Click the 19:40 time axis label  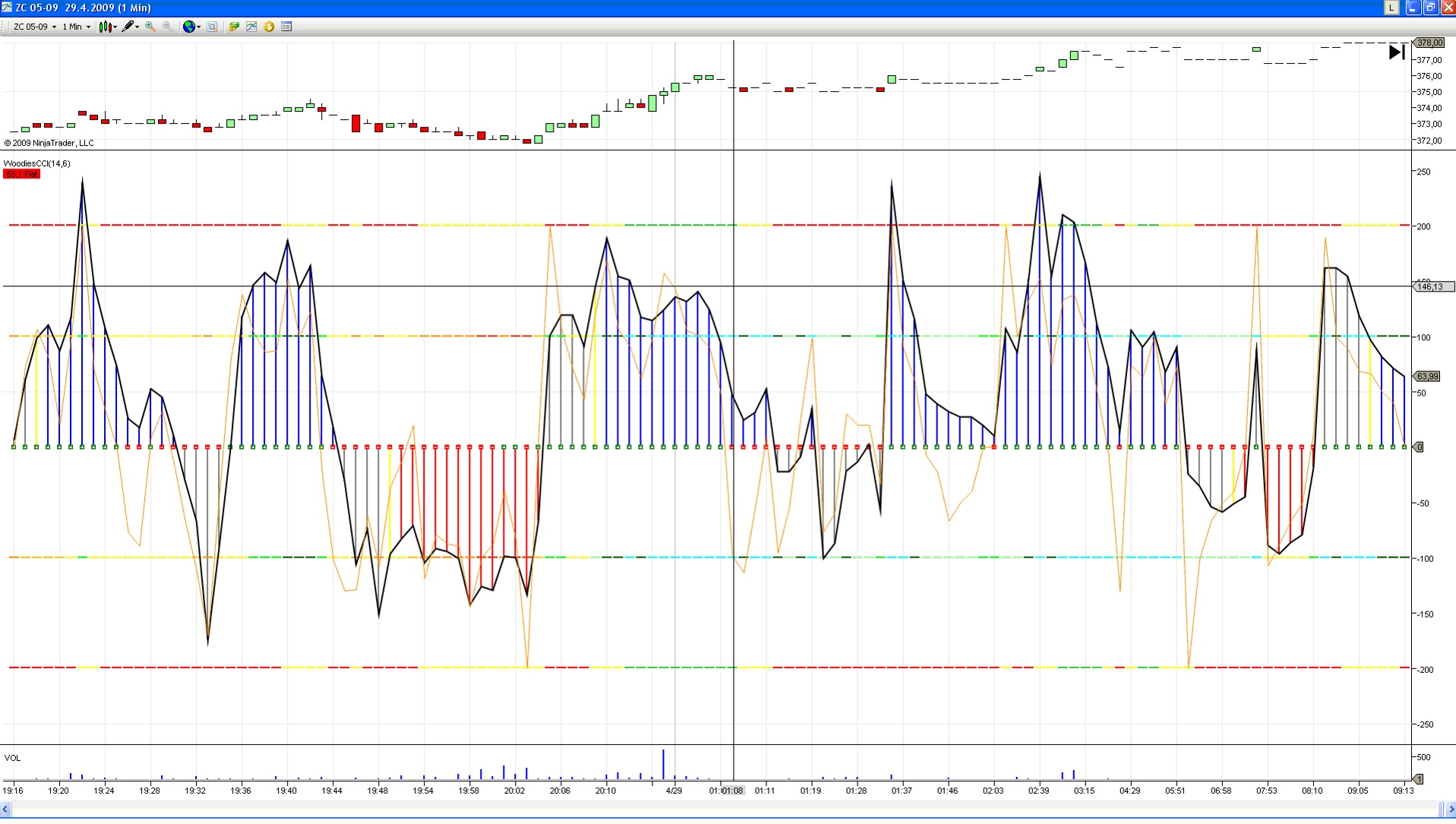click(x=286, y=791)
